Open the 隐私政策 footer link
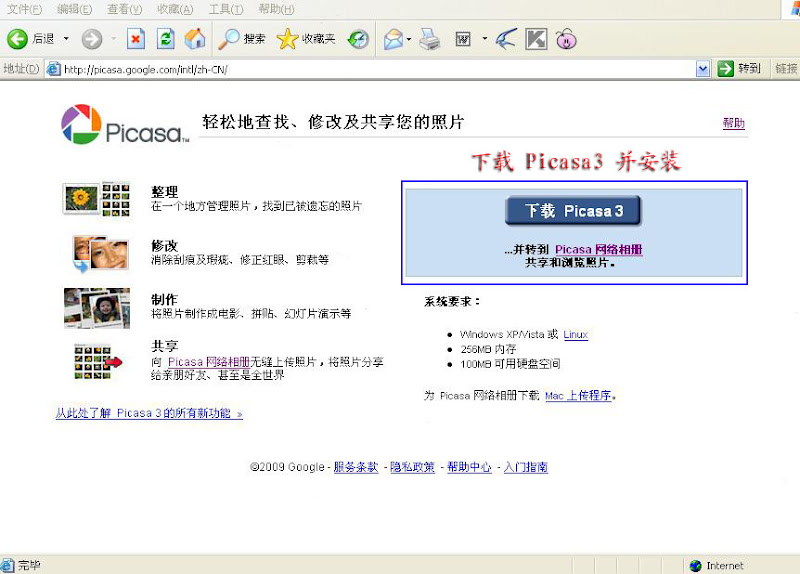 [x=412, y=467]
